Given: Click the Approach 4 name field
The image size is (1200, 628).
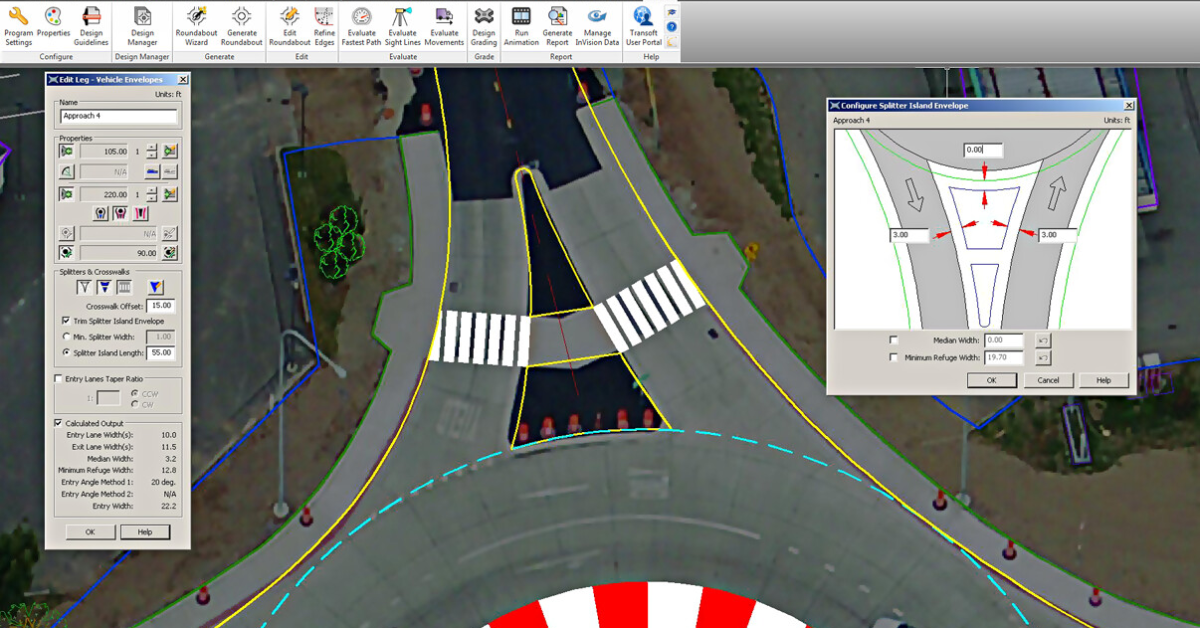Looking at the screenshot, I should tap(118, 116).
